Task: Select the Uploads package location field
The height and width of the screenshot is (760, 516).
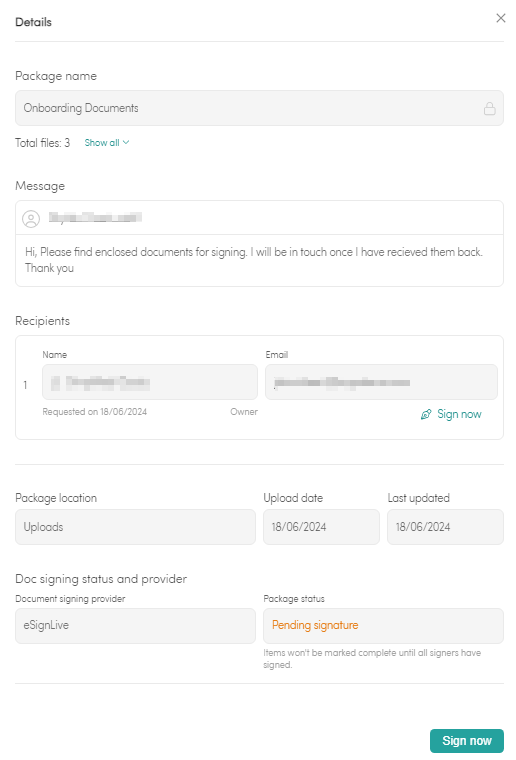Action: coord(135,527)
